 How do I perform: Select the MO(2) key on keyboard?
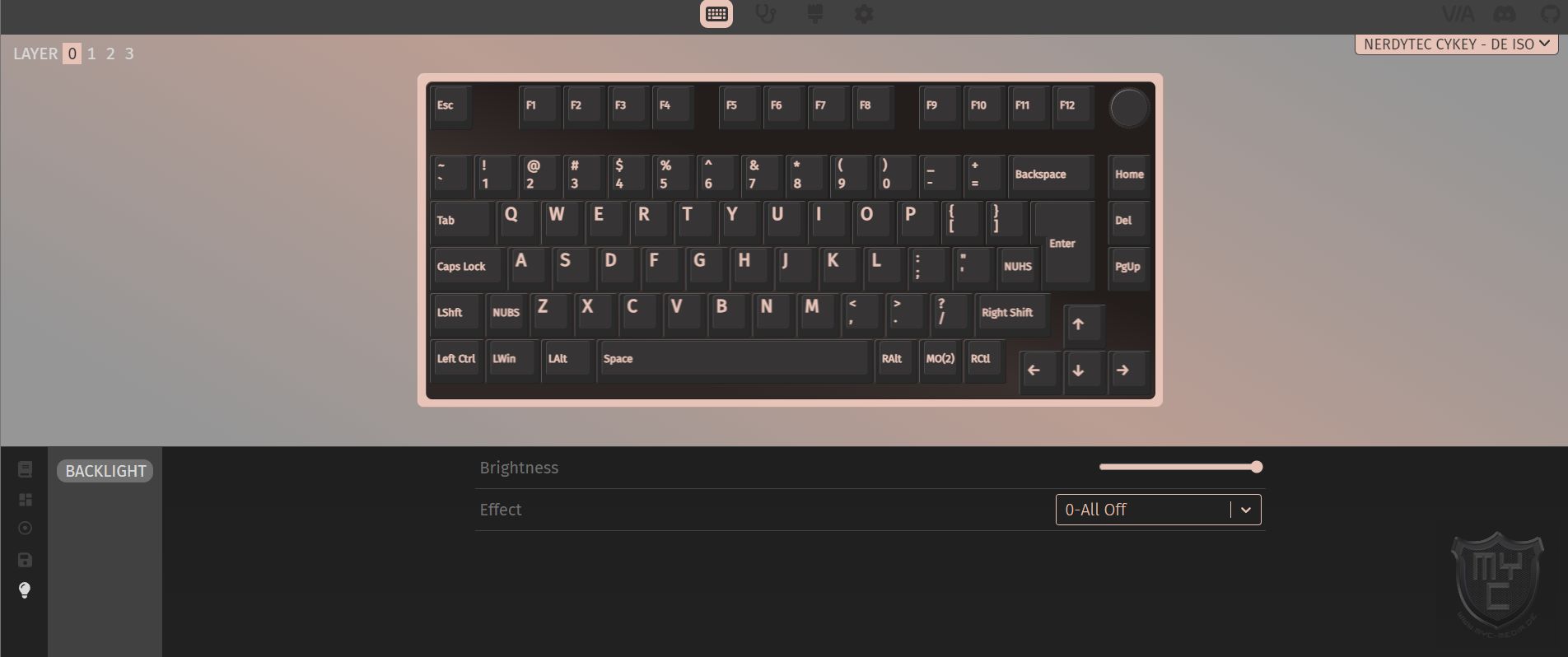click(x=940, y=359)
